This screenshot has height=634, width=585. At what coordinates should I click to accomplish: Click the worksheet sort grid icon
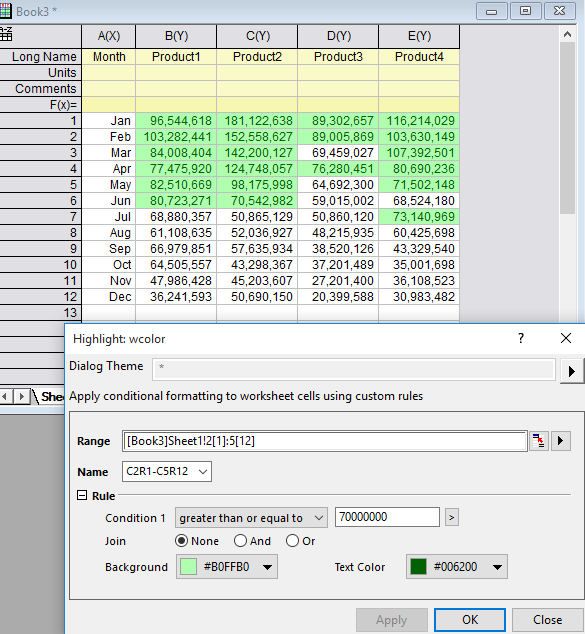point(6,34)
